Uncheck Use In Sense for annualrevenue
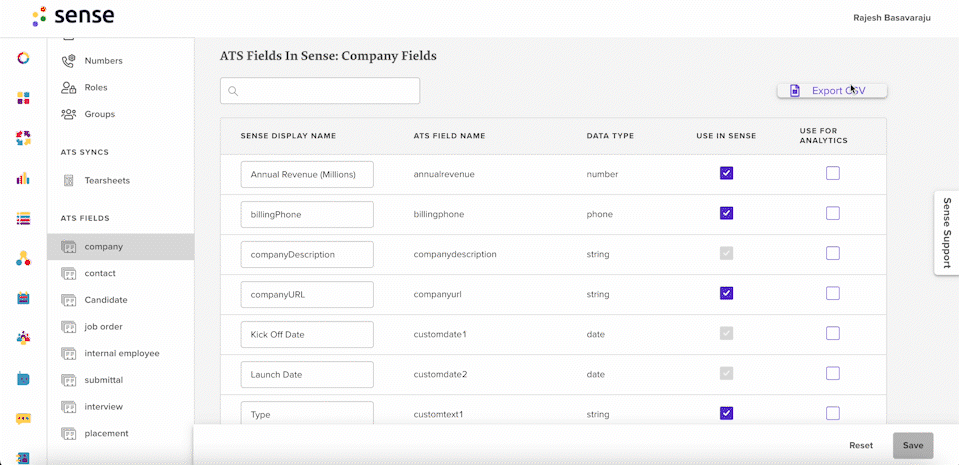 click(x=726, y=173)
